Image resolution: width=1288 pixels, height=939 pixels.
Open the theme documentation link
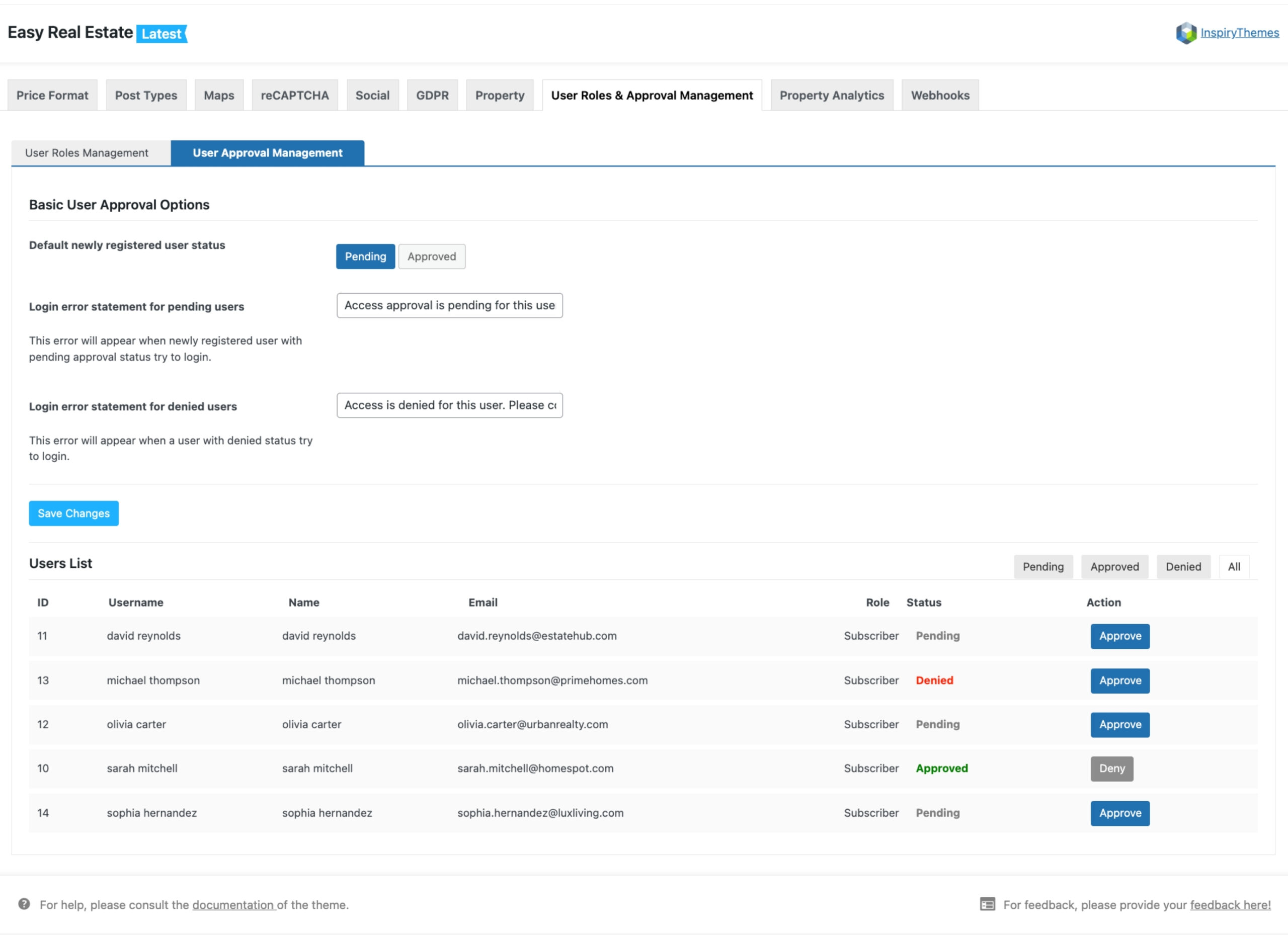click(x=234, y=904)
